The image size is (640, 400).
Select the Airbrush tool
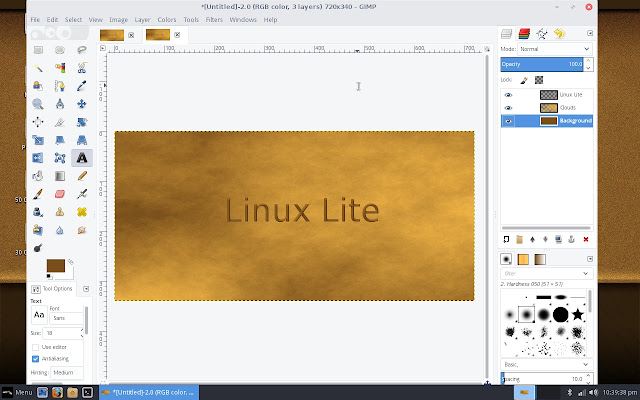coord(82,194)
